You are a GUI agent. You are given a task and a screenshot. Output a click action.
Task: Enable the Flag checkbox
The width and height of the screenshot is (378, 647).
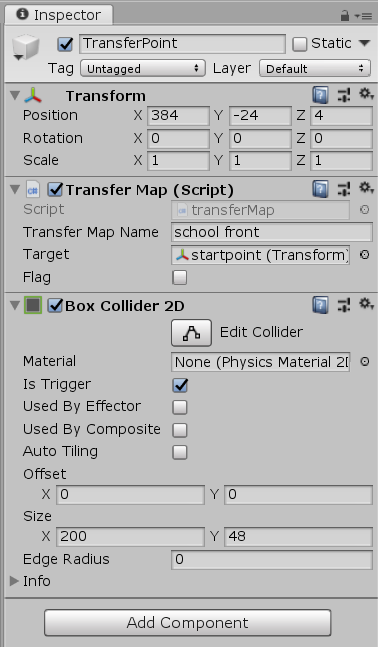coord(180,277)
